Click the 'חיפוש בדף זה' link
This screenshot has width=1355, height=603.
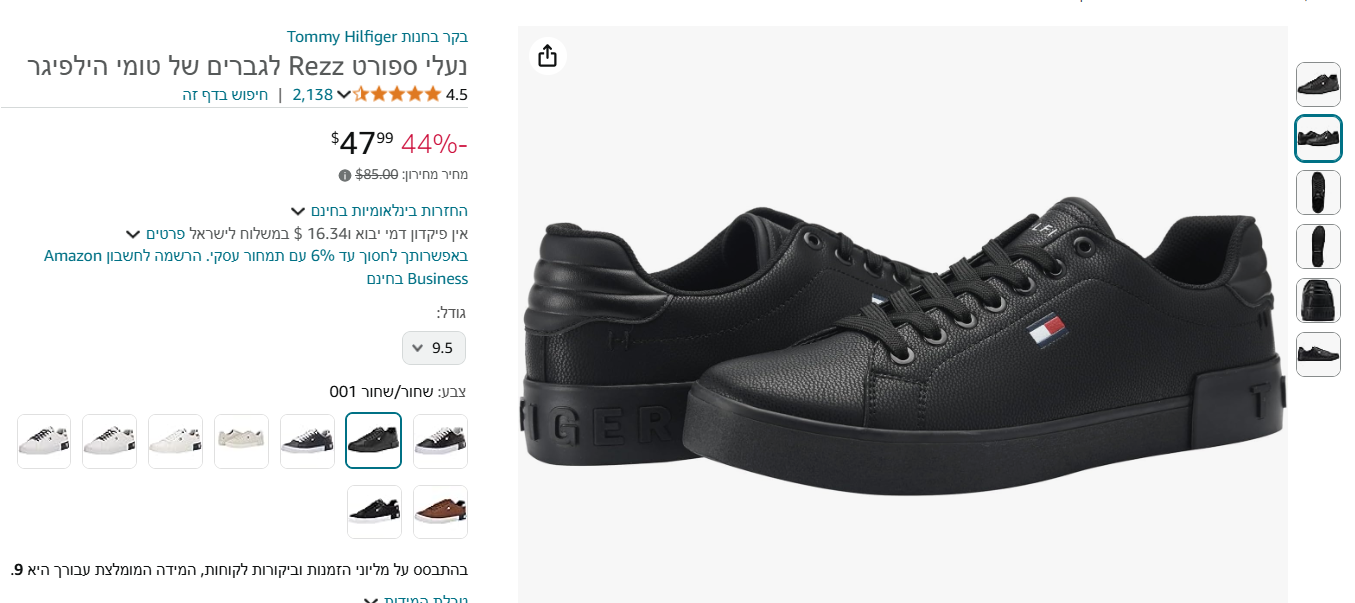[x=225, y=95]
